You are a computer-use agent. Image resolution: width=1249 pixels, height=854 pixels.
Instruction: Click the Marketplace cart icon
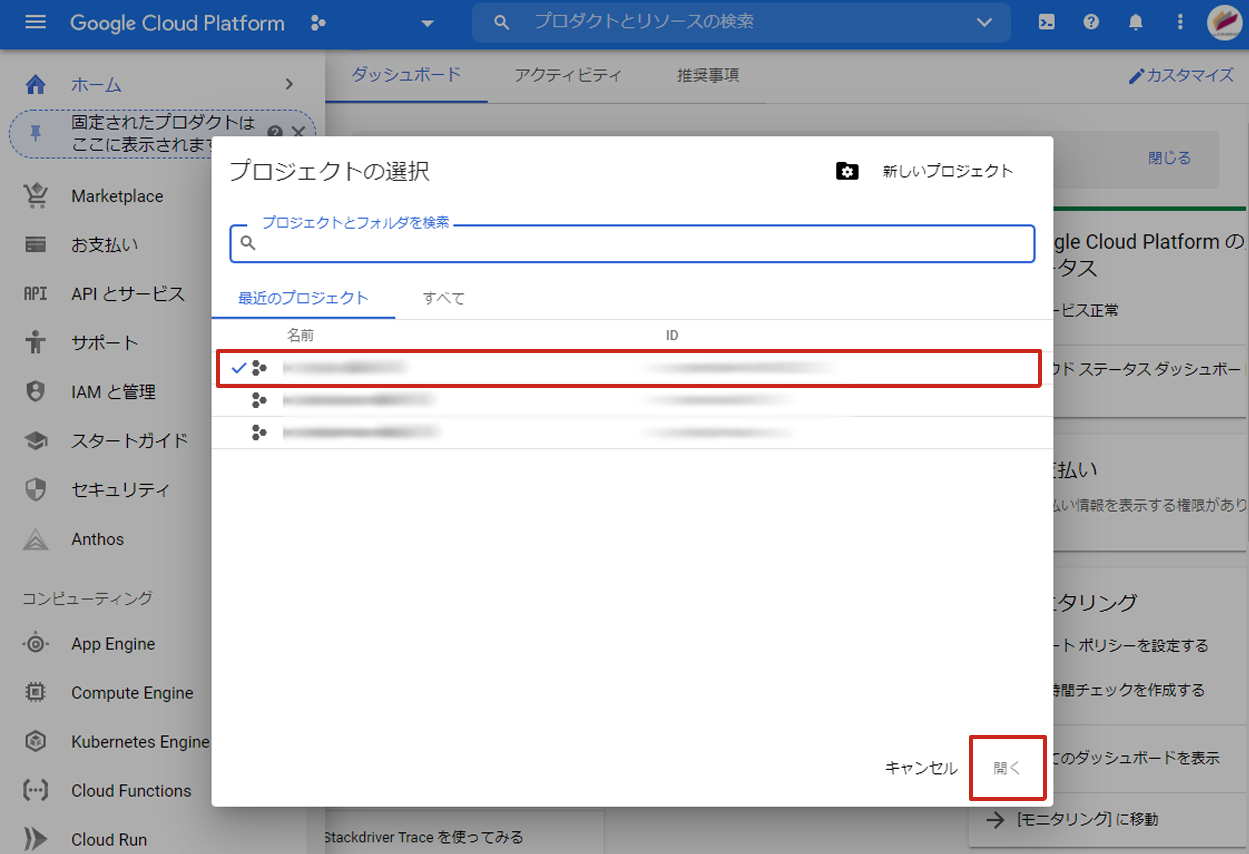(x=35, y=196)
